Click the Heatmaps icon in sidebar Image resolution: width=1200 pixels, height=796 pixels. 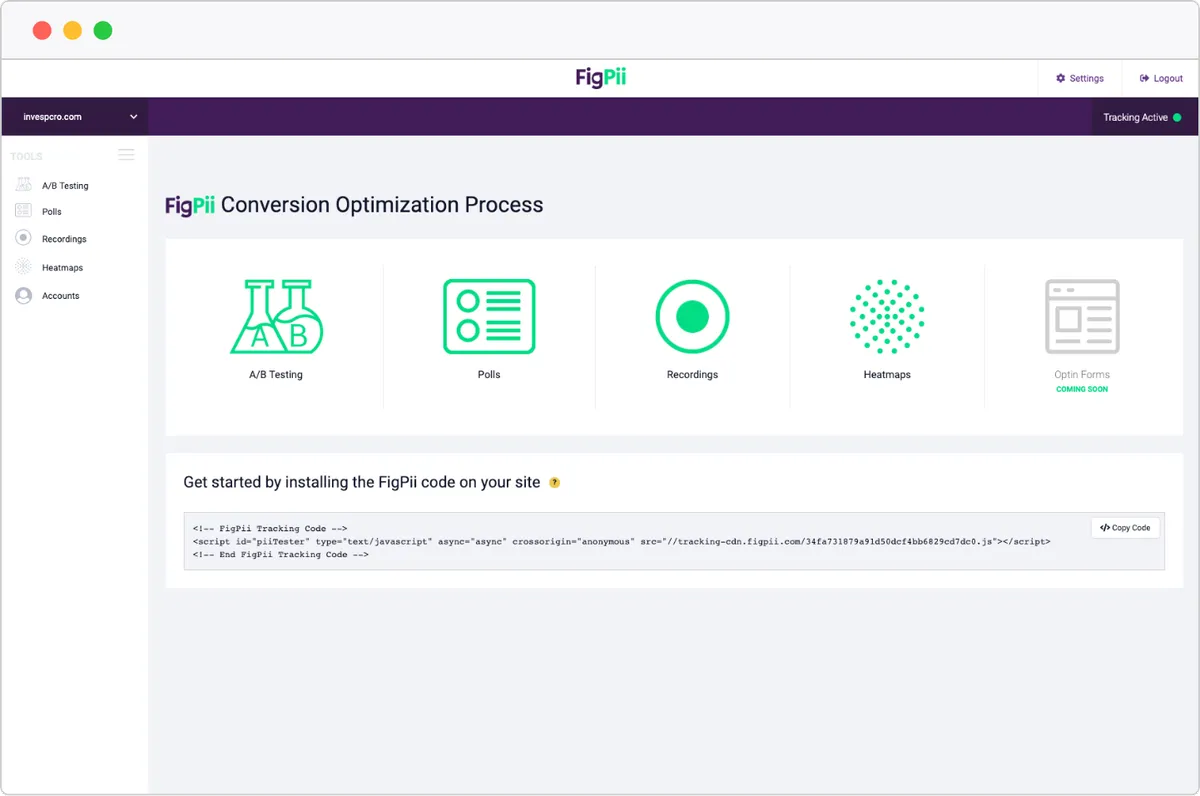coord(23,267)
